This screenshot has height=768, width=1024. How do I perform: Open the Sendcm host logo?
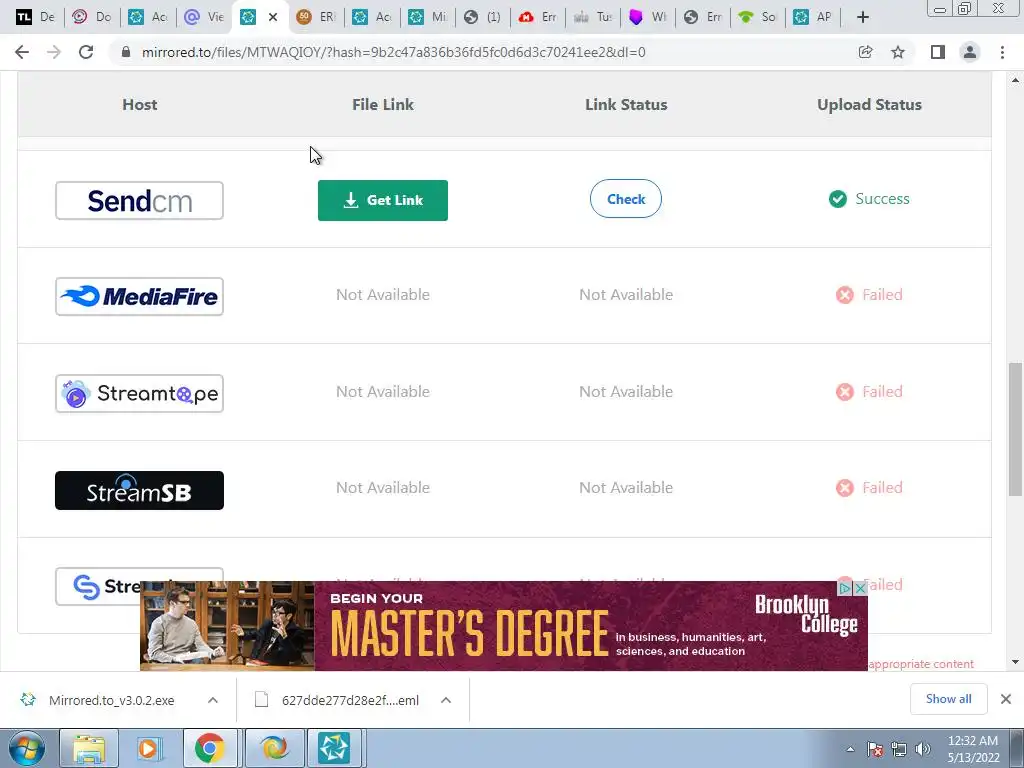coord(139,200)
